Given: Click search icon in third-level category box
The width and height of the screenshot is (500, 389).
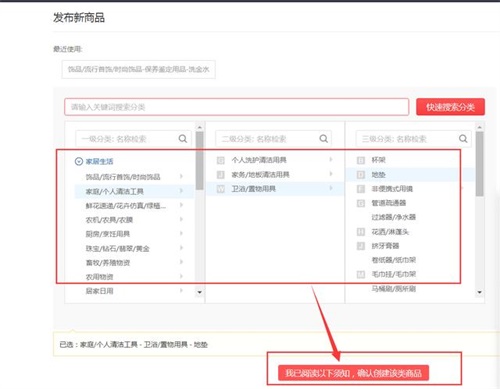Looking at the screenshot, I should click(463, 139).
